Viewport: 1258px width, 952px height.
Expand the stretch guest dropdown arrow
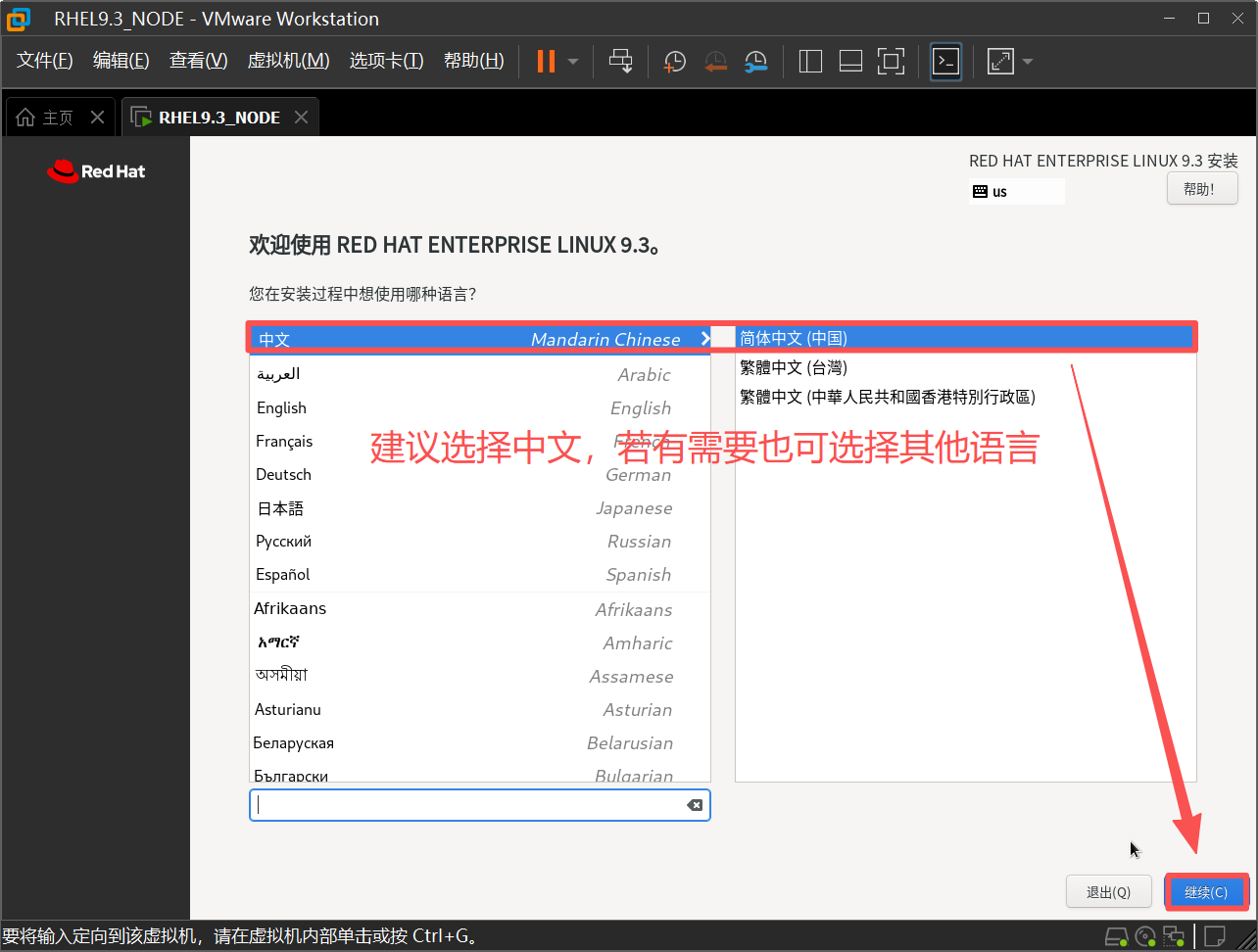(x=1028, y=62)
